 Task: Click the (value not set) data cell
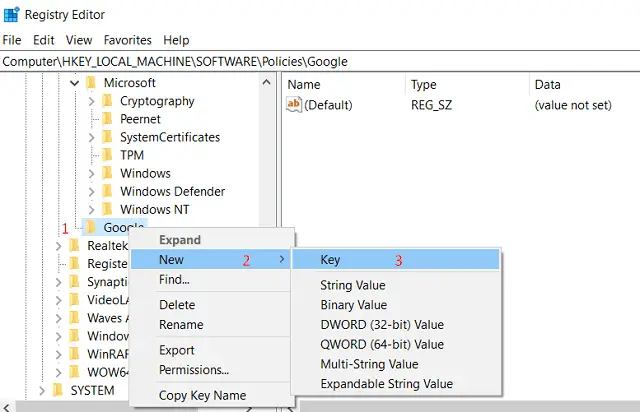pos(573,105)
